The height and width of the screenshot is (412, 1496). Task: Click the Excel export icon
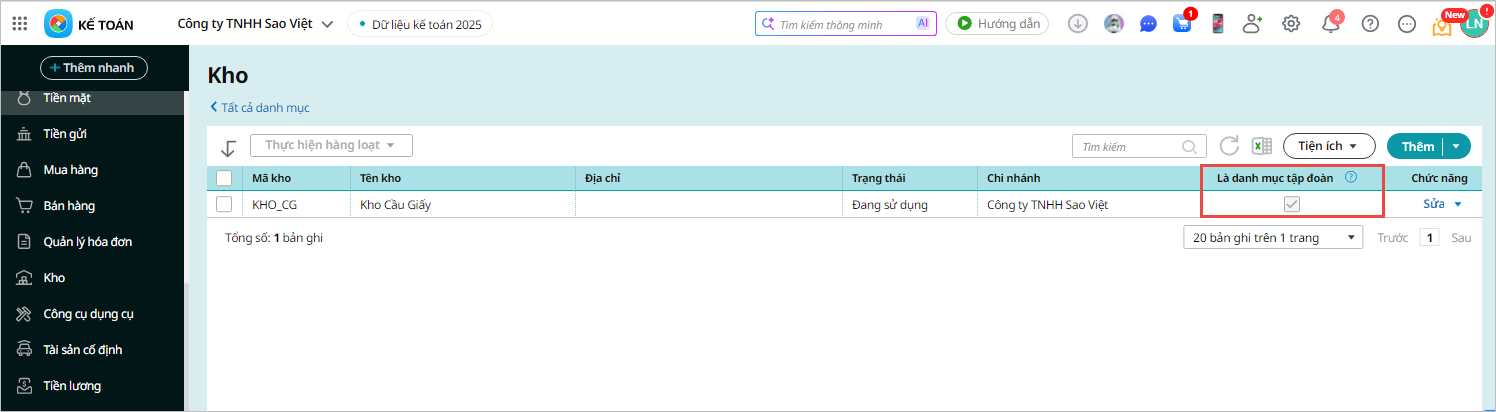1261,146
